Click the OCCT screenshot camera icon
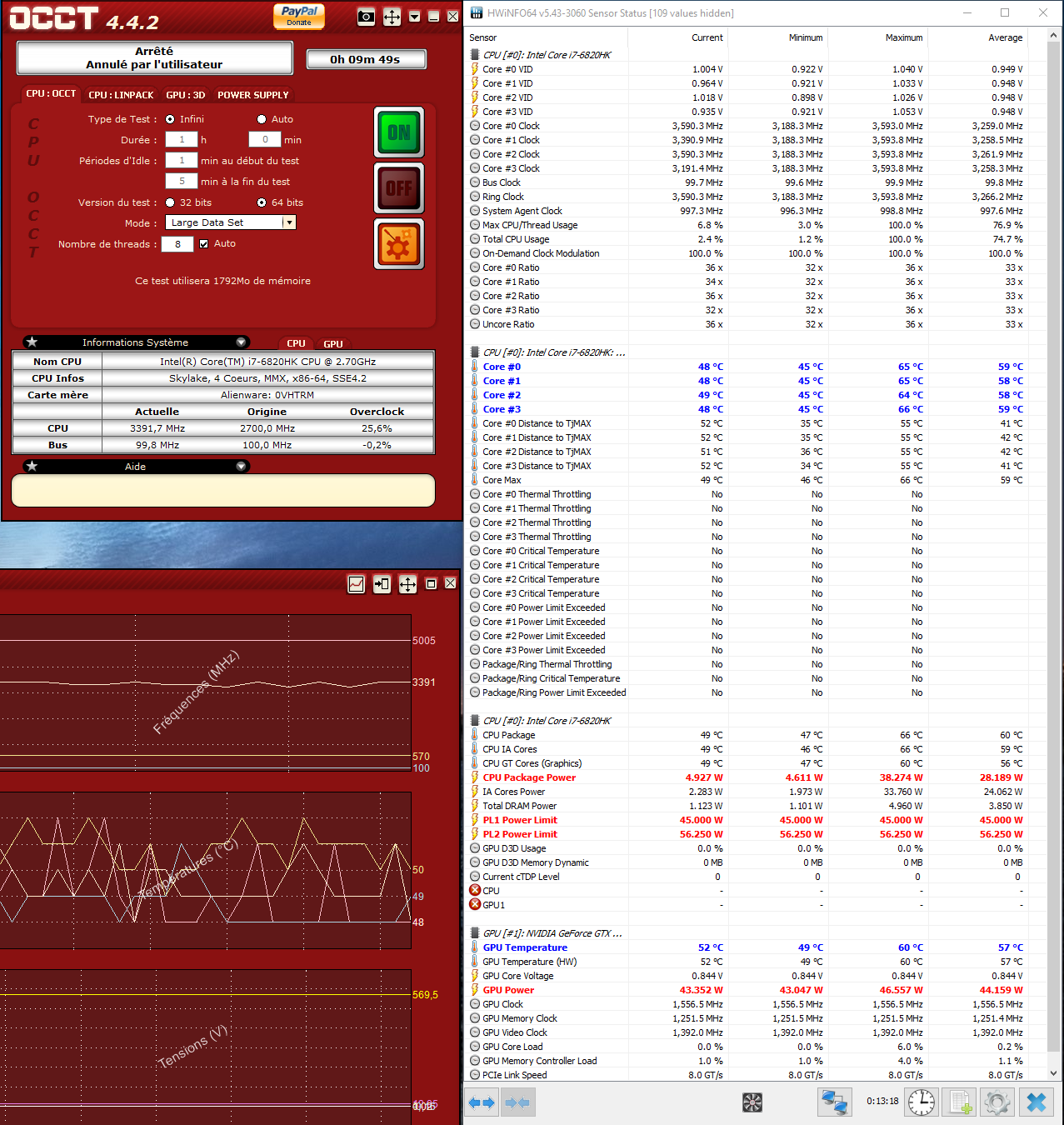Screen dimensions: 1064x1125 [366, 17]
